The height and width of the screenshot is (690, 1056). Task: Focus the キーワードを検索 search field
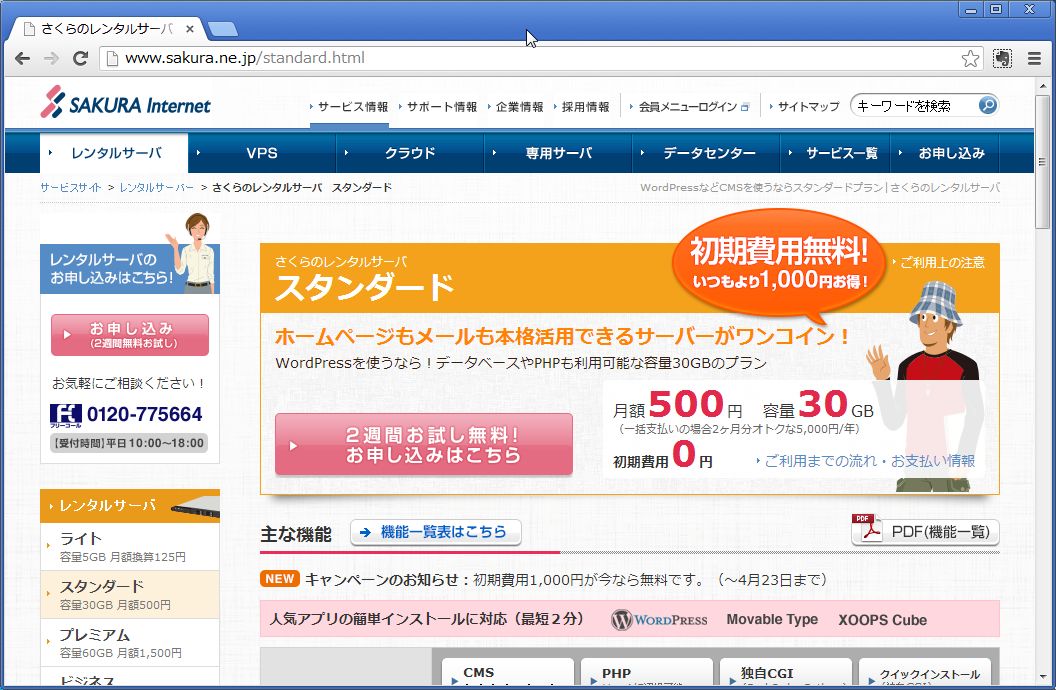915,106
